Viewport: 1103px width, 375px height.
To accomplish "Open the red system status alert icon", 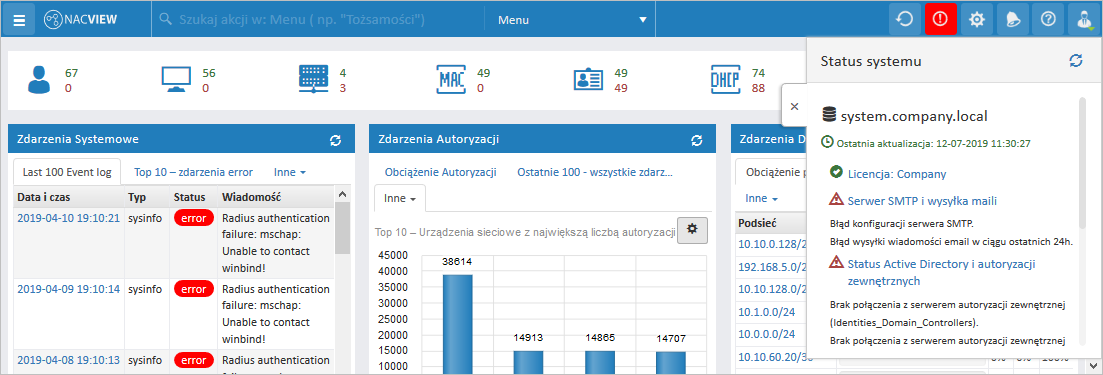I will [x=941, y=20].
